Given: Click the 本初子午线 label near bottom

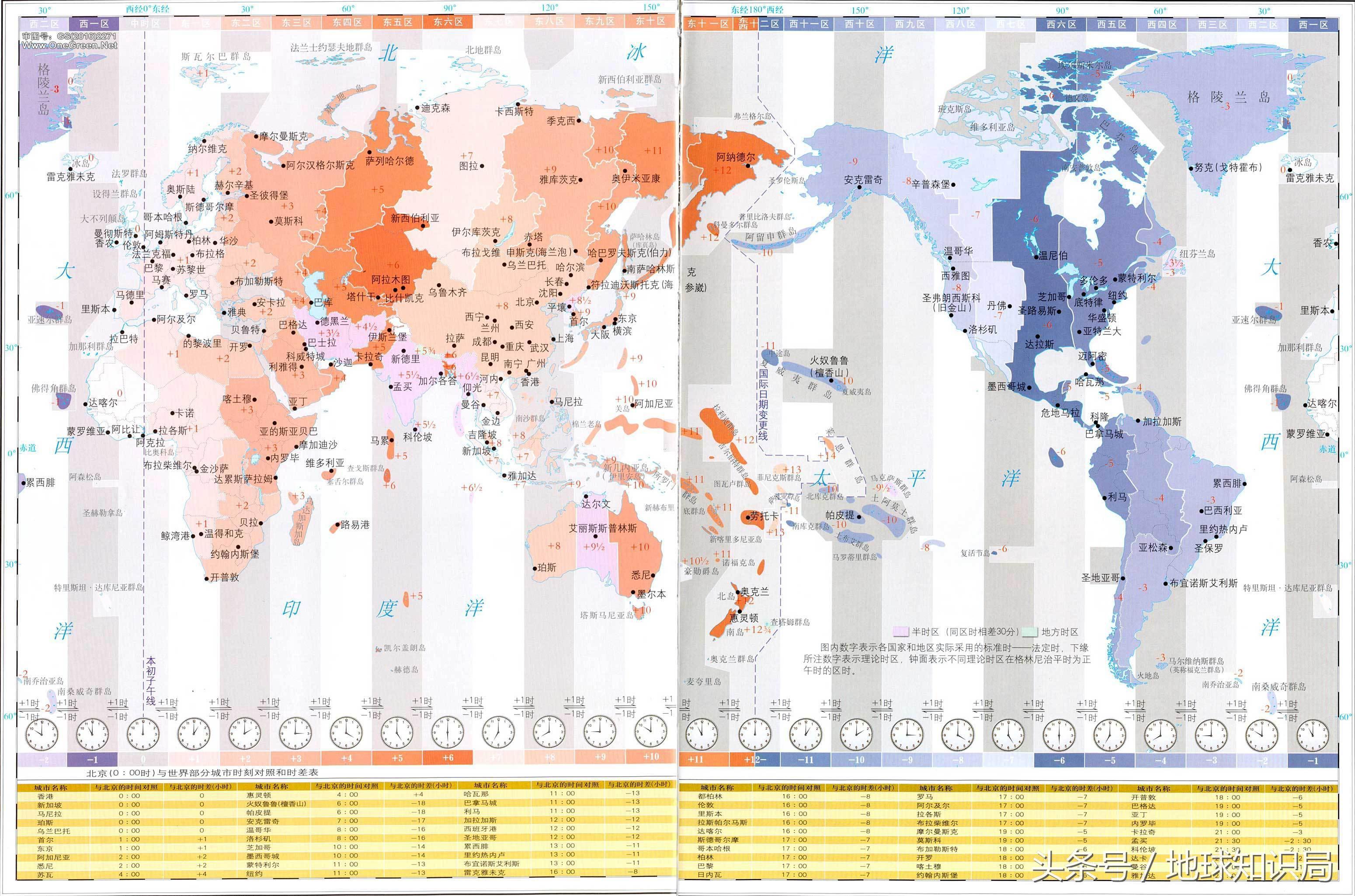Looking at the screenshot, I should point(150,680).
